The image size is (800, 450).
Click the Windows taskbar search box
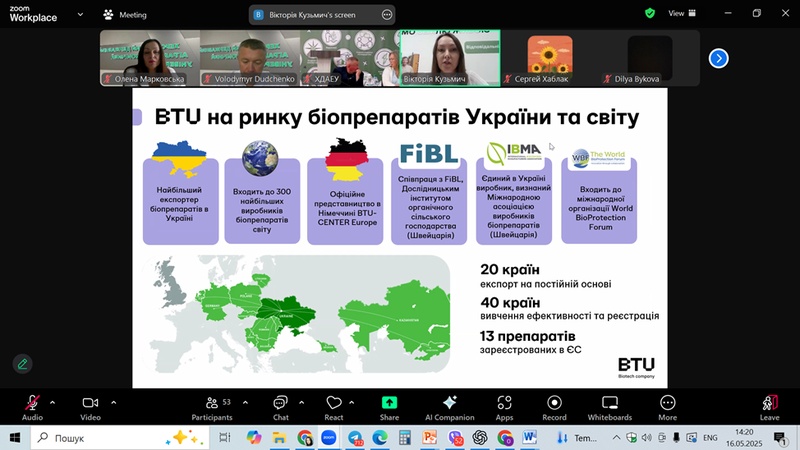pos(100,438)
